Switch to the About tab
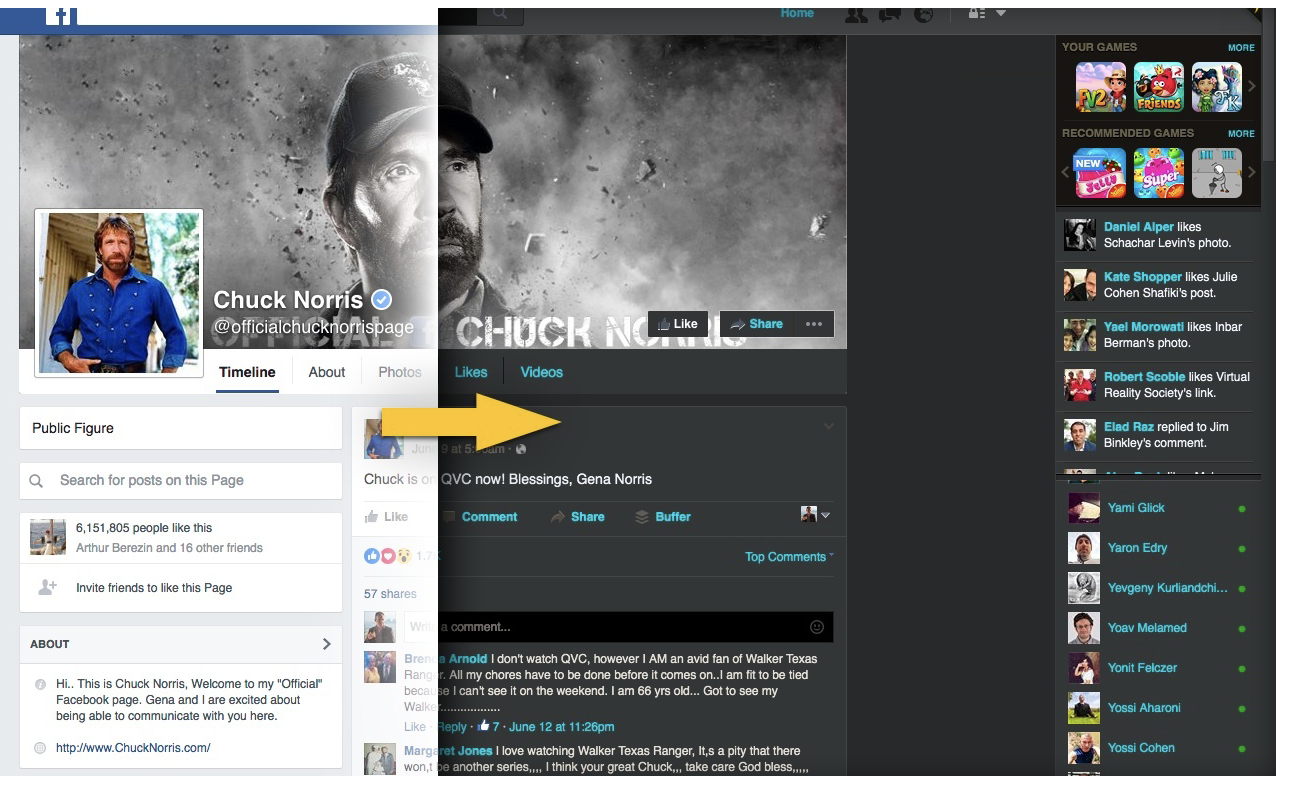The image size is (1290, 794). coord(326,372)
